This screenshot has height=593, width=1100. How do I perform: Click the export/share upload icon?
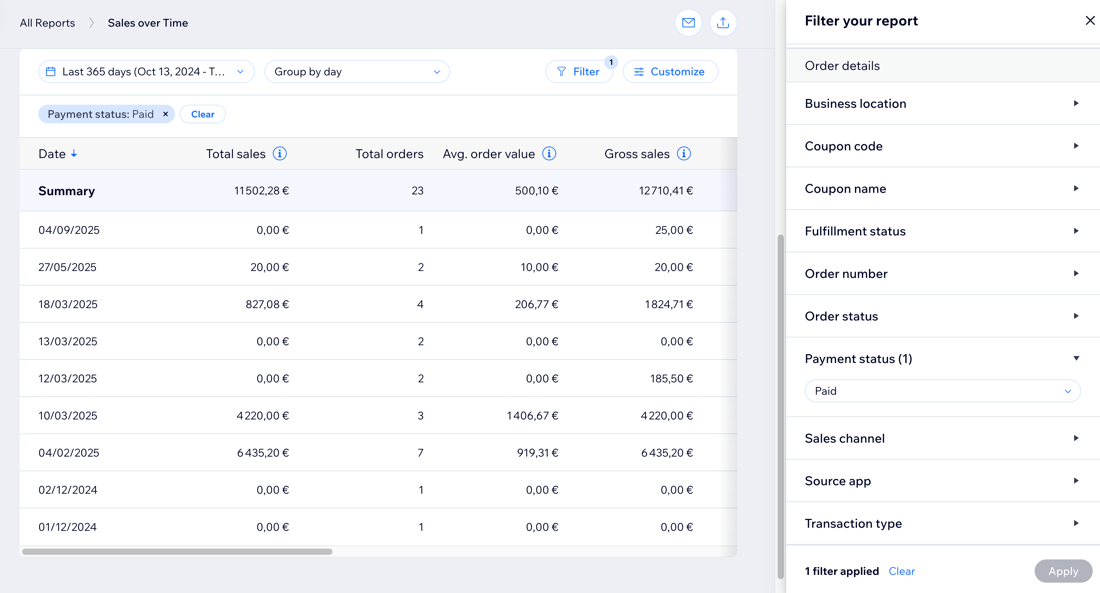[x=723, y=23]
